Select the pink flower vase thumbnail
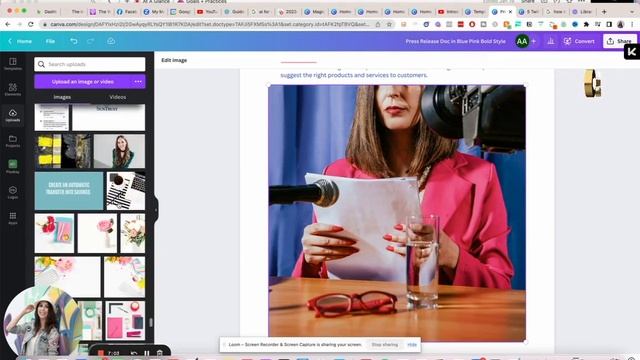Viewport: 640px width, 360px height. 97,233
